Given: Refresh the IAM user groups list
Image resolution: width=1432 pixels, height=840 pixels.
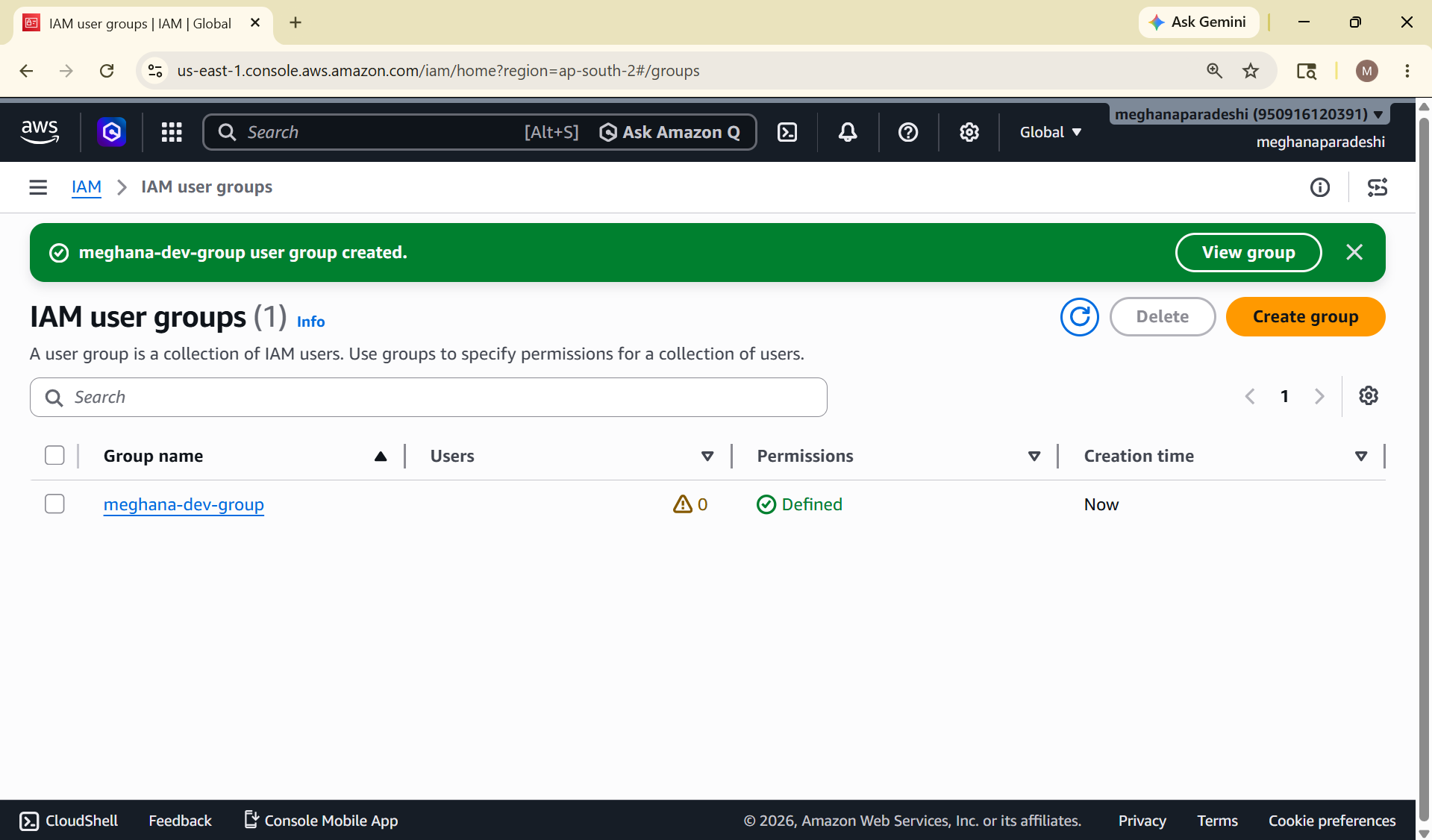Looking at the screenshot, I should point(1080,317).
